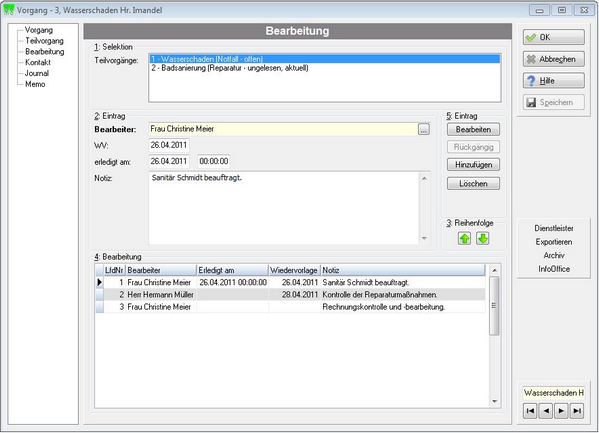Select Teilvorgang in the left tree
This screenshot has width=599, height=433.
pyautogui.click(x=44, y=41)
